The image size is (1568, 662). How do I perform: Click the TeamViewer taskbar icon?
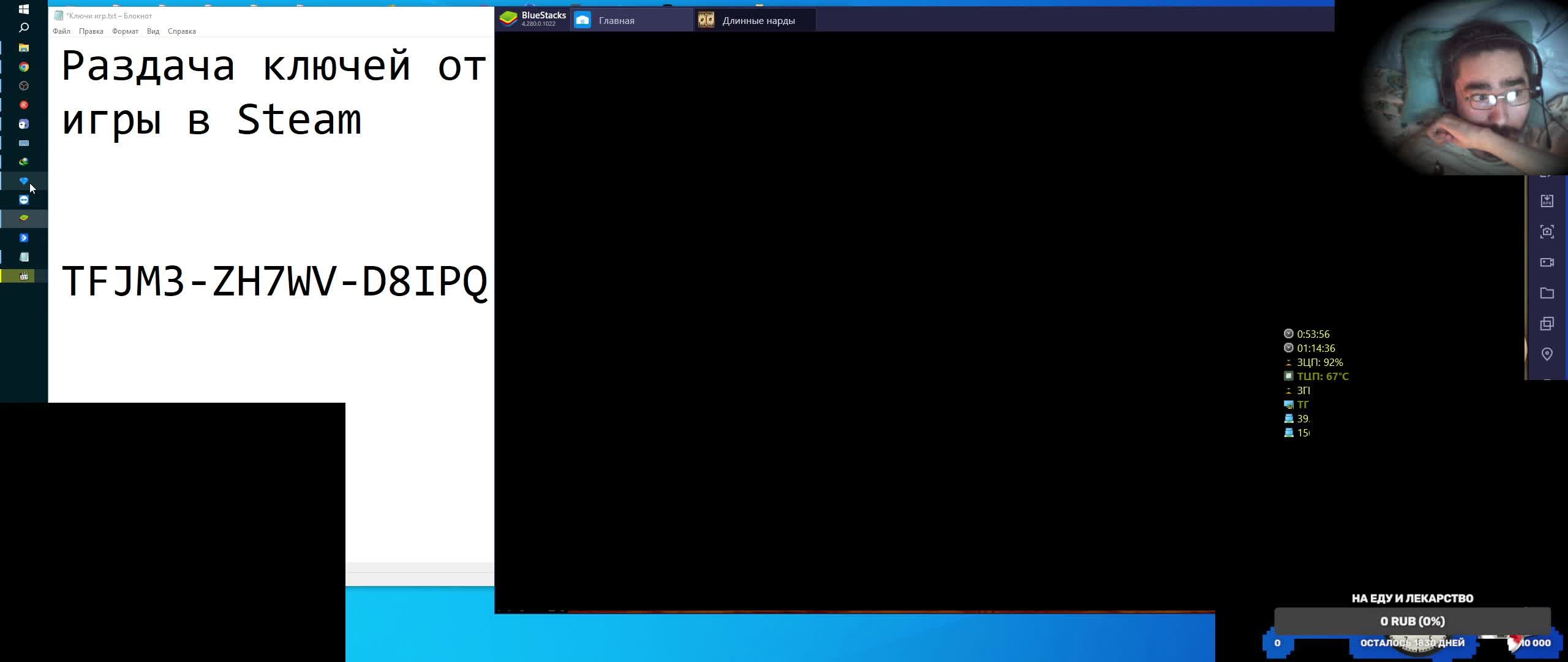pyautogui.click(x=24, y=200)
